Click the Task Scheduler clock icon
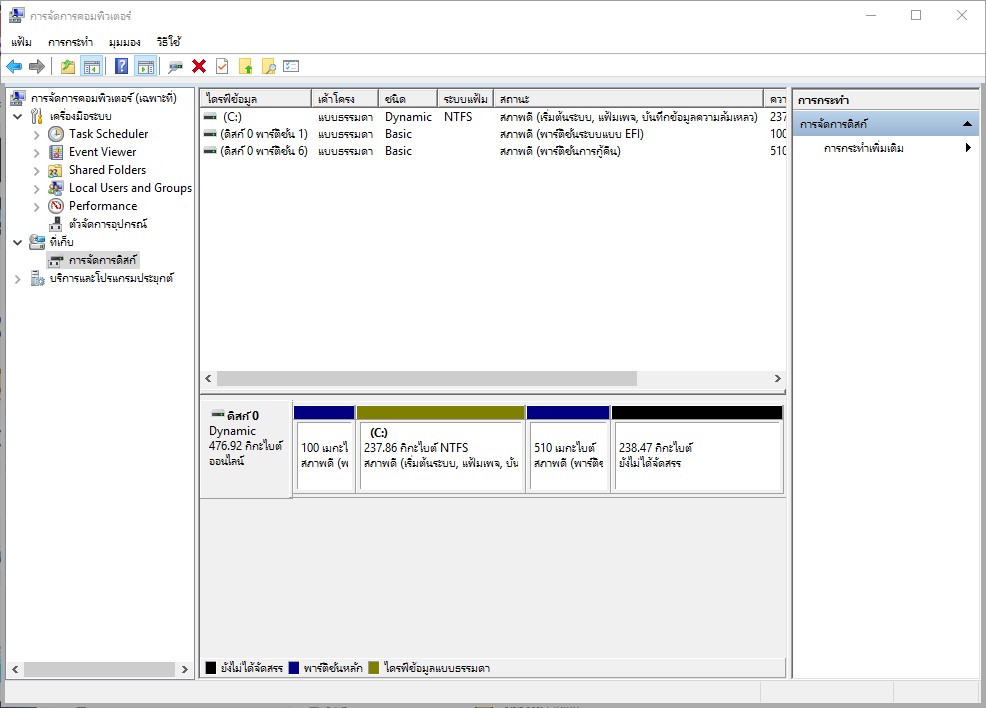 (x=56, y=134)
